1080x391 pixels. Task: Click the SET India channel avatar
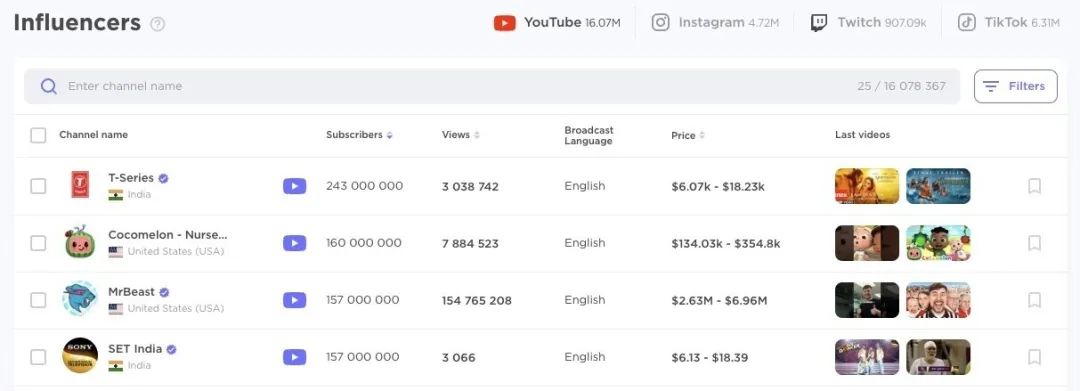80,356
